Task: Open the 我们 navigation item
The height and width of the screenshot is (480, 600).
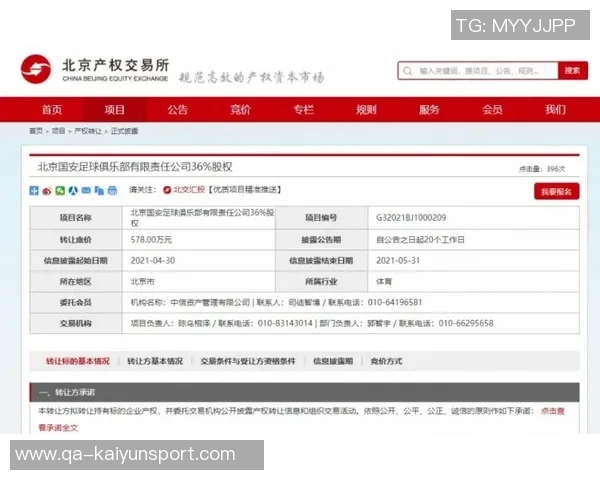Action: click(x=555, y=110)
